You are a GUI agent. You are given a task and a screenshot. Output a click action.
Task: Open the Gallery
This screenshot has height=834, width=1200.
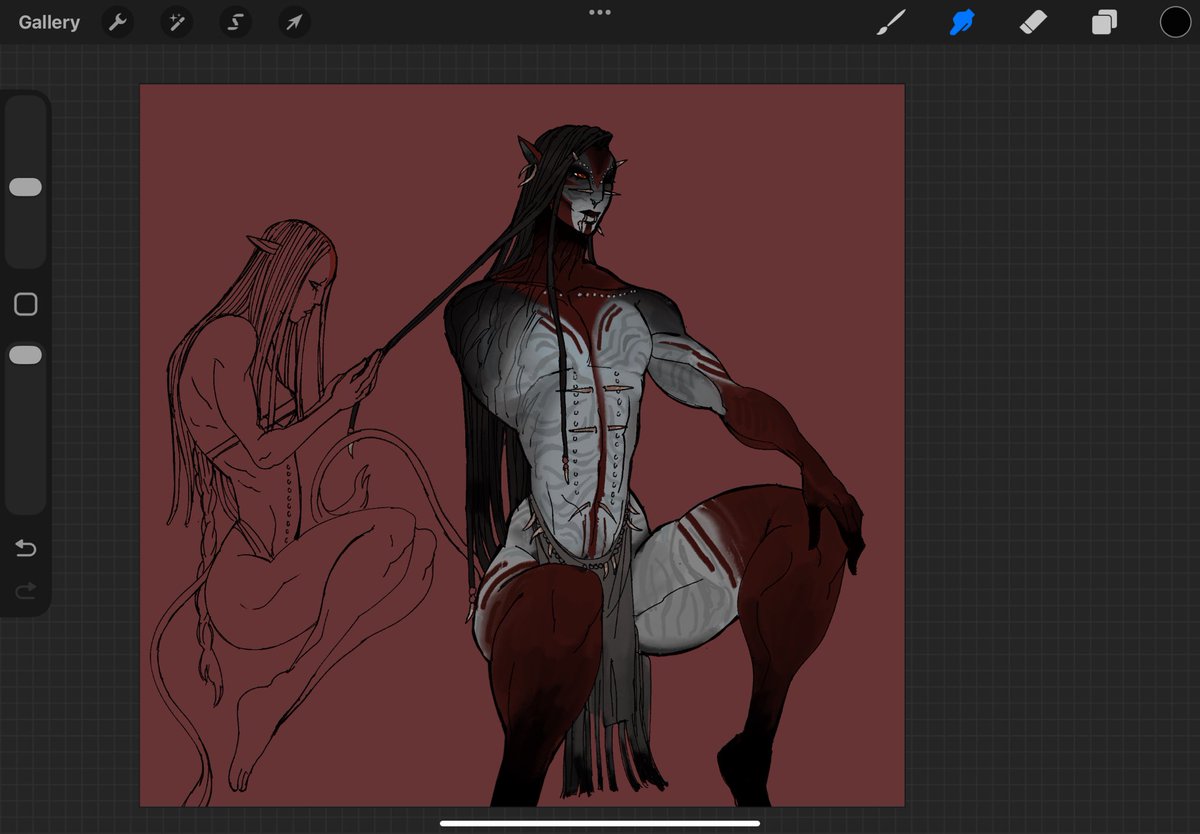point(49,22)
